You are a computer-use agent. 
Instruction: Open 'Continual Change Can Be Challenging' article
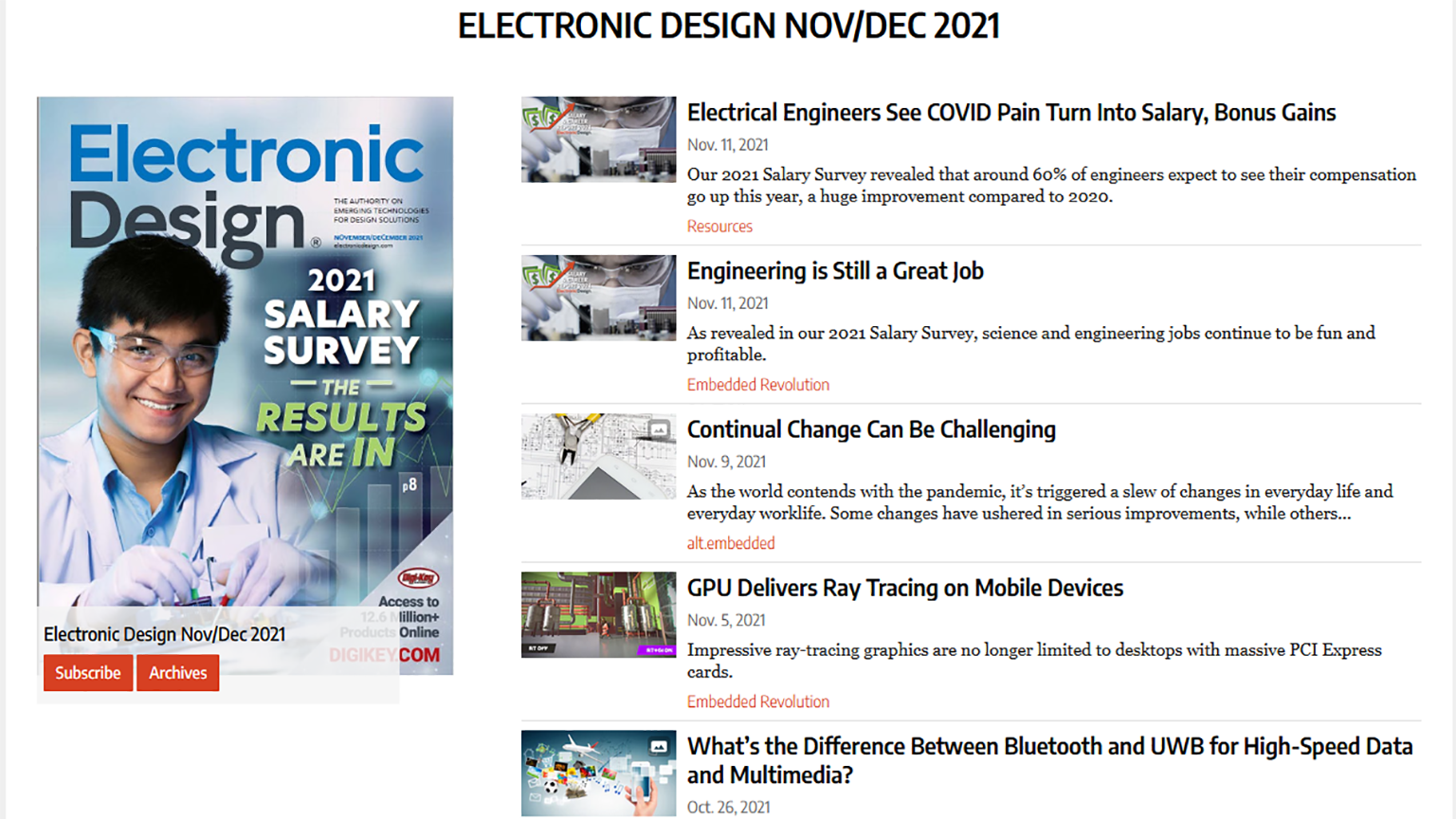[x=870, y=429]
